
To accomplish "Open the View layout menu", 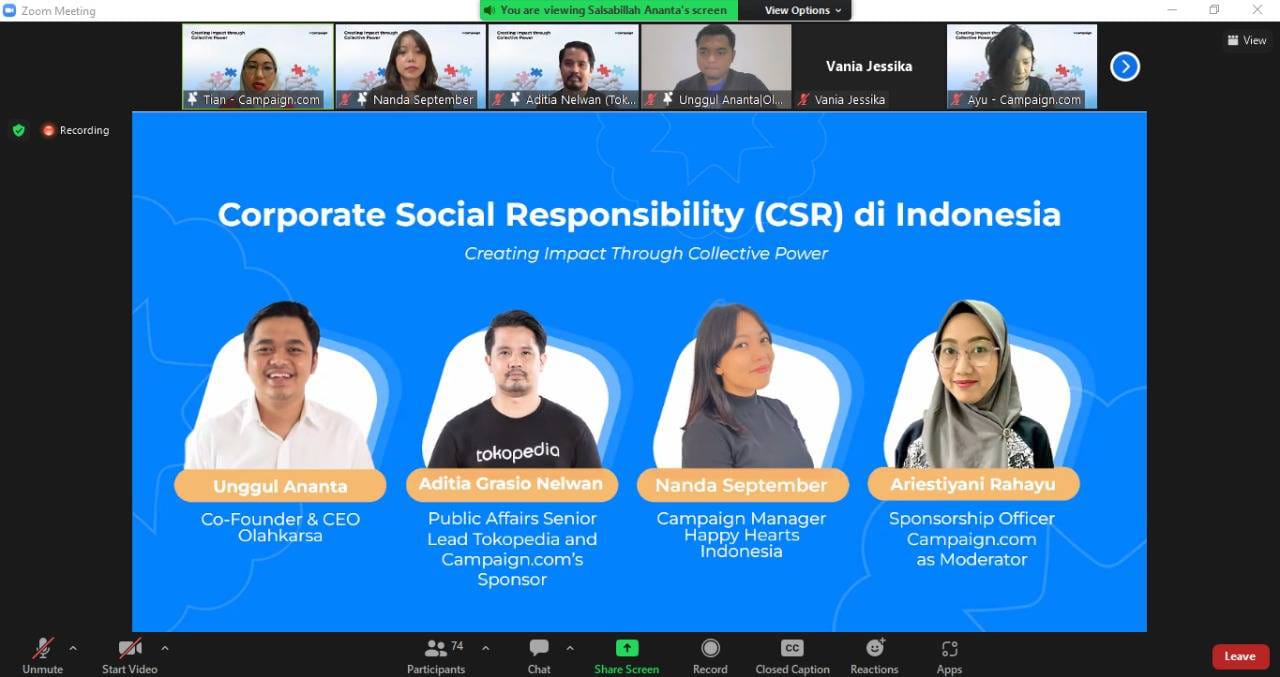I will [x=1247, y=40].
